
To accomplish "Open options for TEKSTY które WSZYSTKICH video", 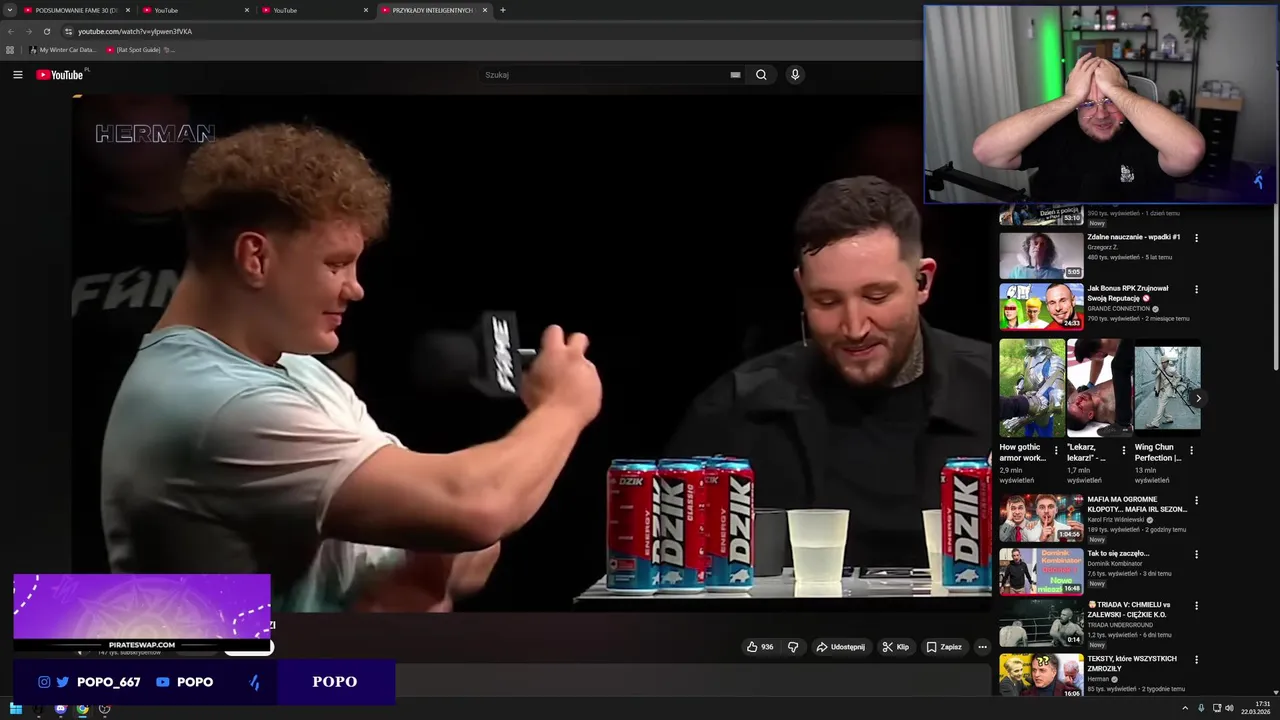I will pyautogui.click(x=1196, y=660).
